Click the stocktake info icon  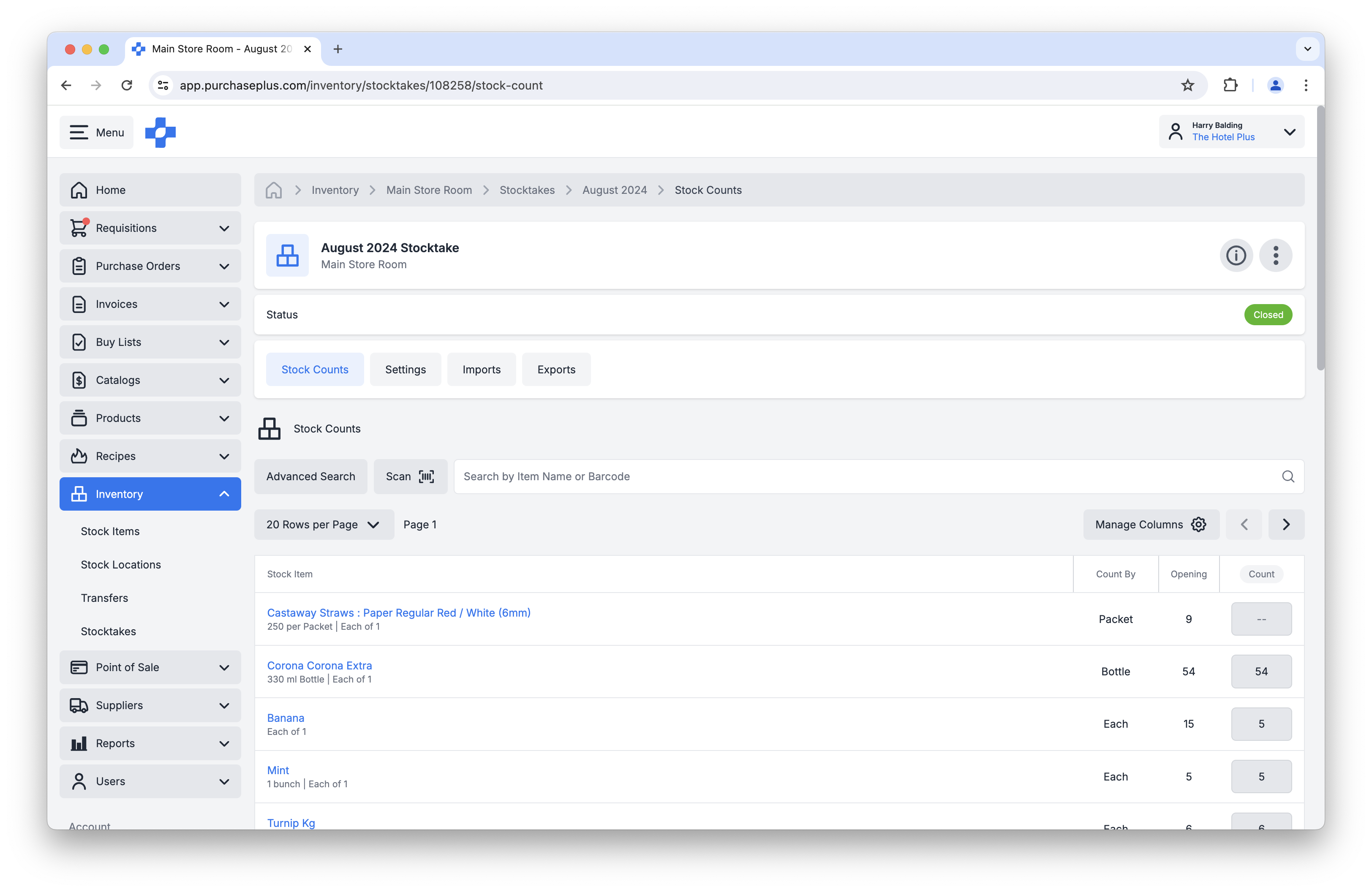[1236, 255]
